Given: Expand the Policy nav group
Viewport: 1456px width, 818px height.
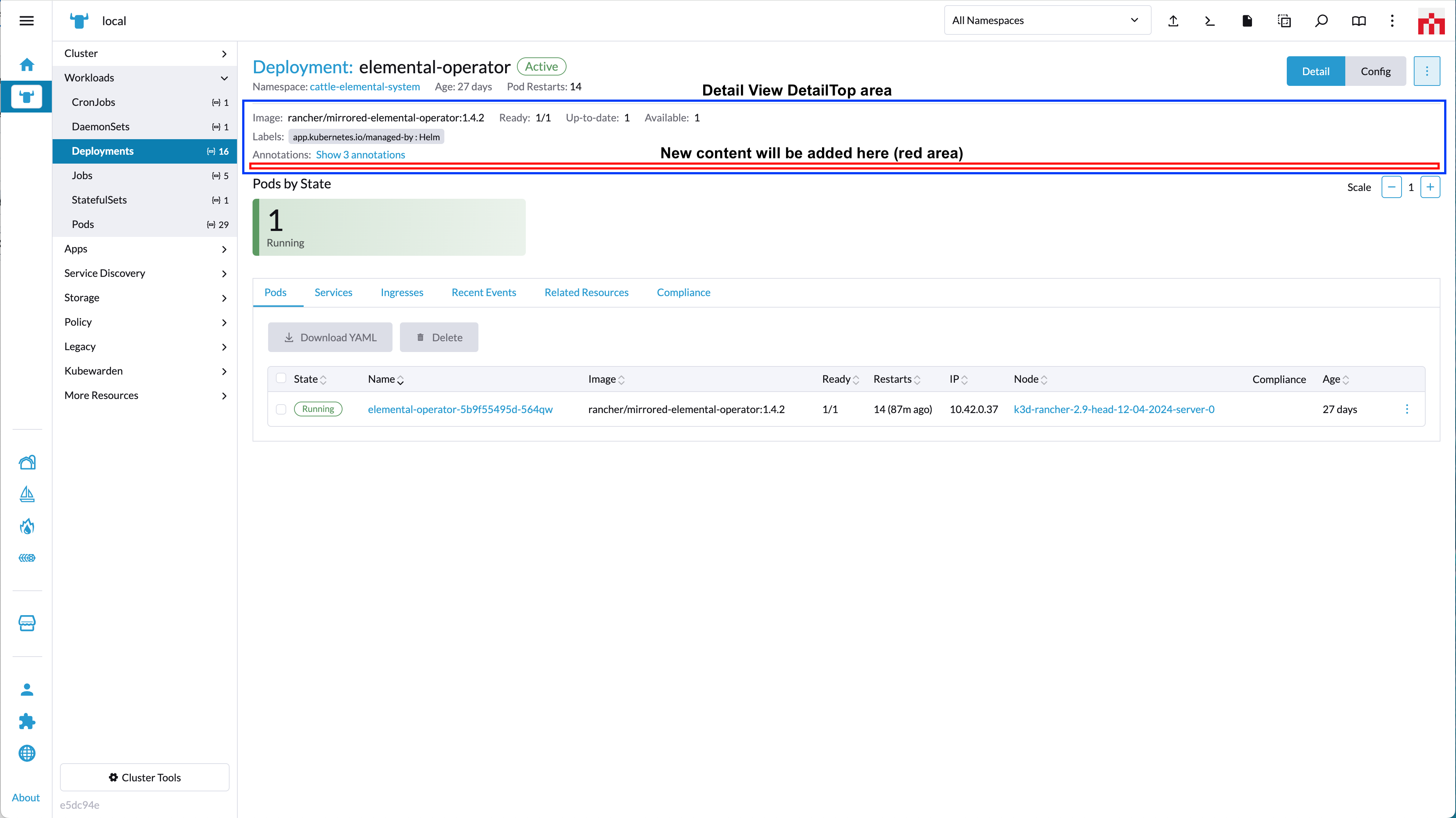Looking at the screenshot, I should [x=145, y=322].
